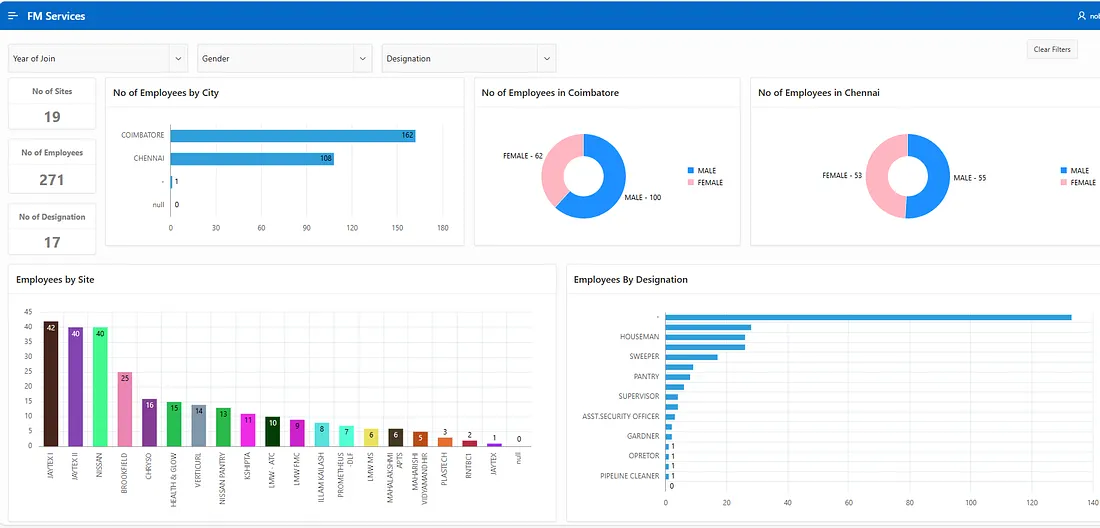Click the FM Services title link
The height and width of the screenshot is (528, 1100).
pos(56,16)
